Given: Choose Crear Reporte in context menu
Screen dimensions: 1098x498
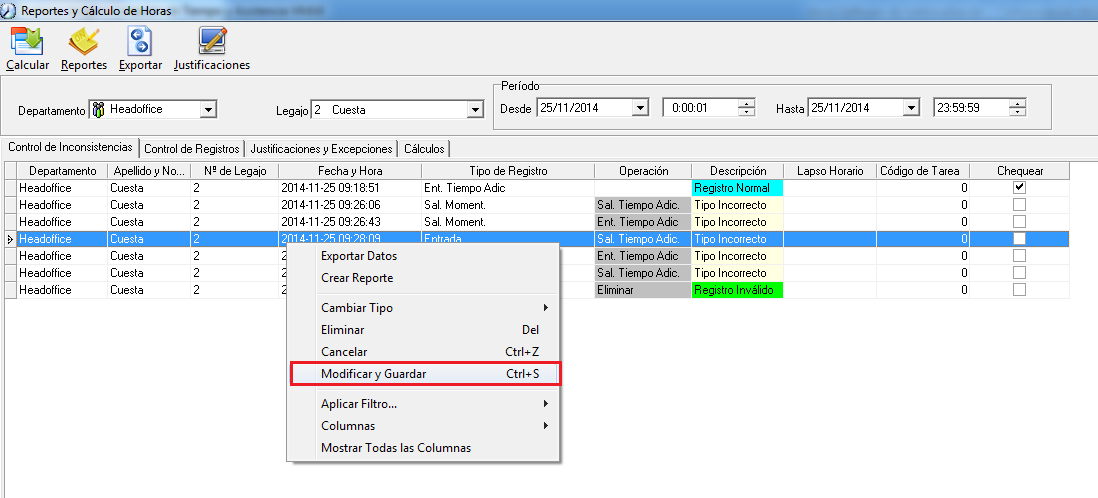Looking at the screenshot, I should pyautogui.click(x=424, y=278).
